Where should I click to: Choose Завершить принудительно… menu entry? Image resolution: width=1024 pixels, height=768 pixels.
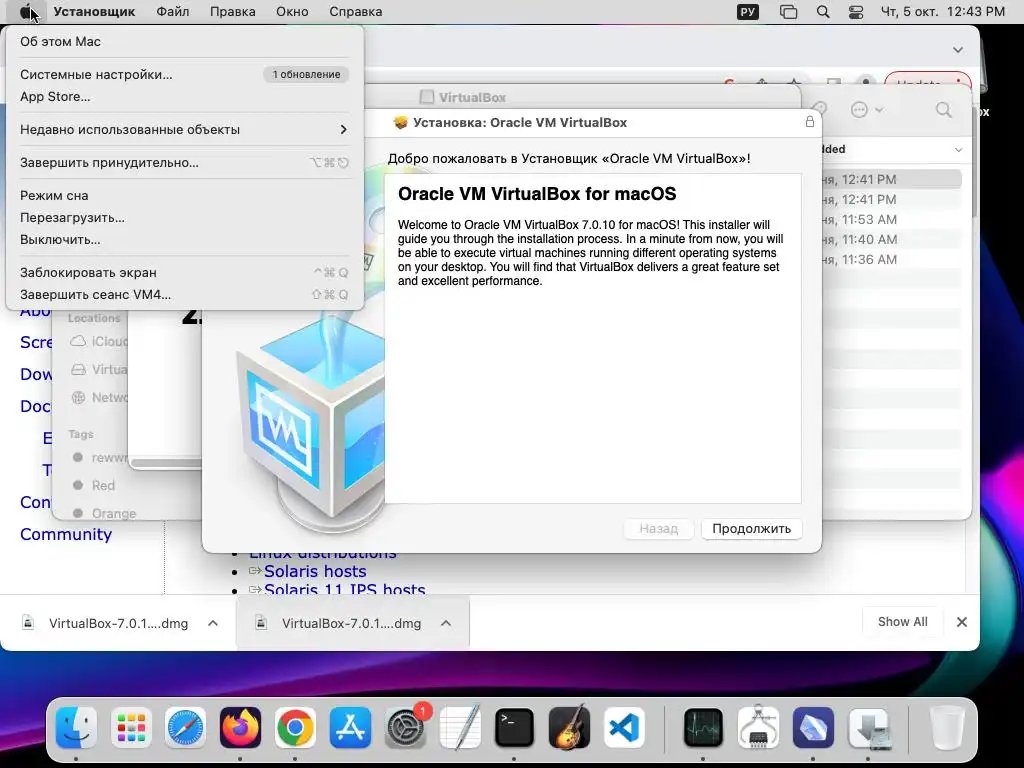point(184,163)
